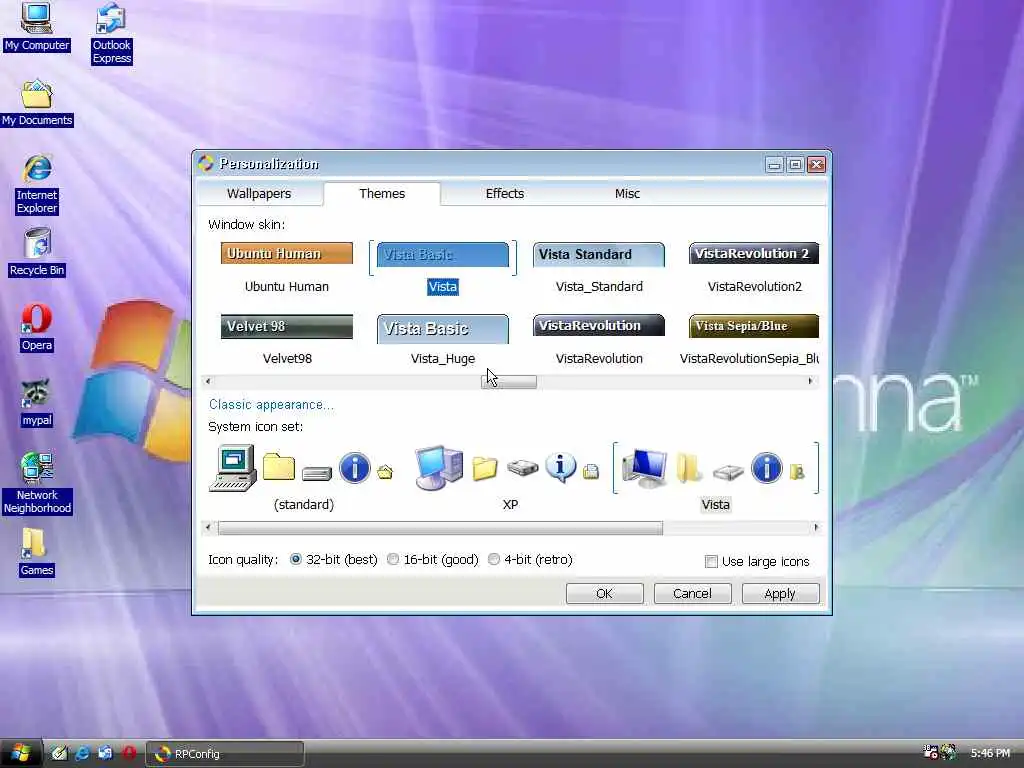This screenshot has height=768, width=1024.
Task: Choose the VistaRevolution2 window skin
Action: (x=754, y=268)
